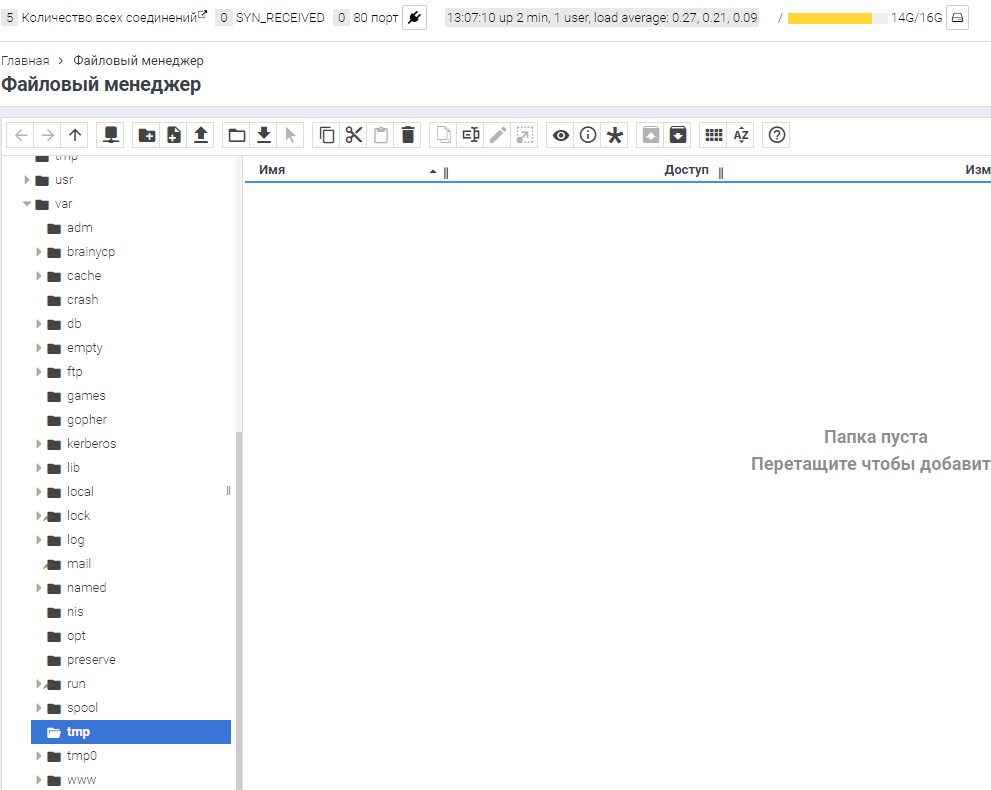Expand the log directory
The width and height of the screenshot is (991, 790).
point(39,539)
